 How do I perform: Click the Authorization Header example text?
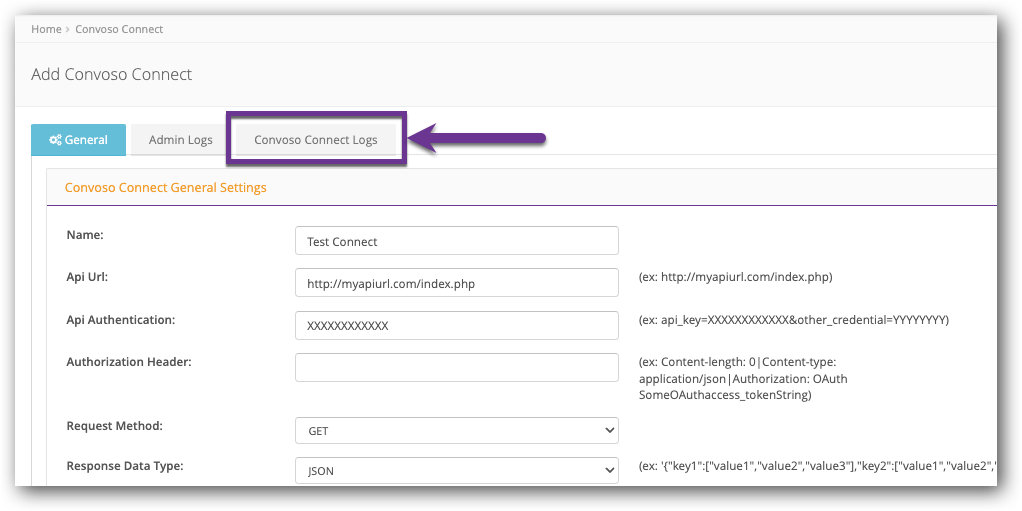(x=743, y=379)
